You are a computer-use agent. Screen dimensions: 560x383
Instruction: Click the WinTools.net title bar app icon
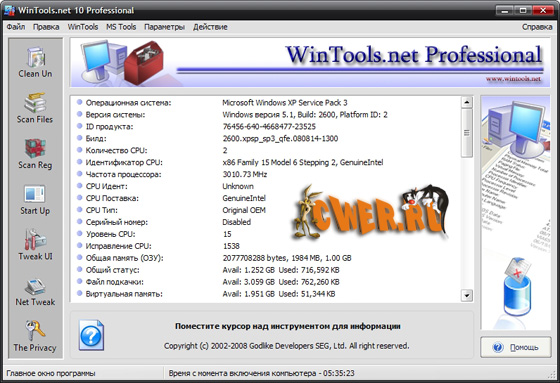[x=9, y=10]
